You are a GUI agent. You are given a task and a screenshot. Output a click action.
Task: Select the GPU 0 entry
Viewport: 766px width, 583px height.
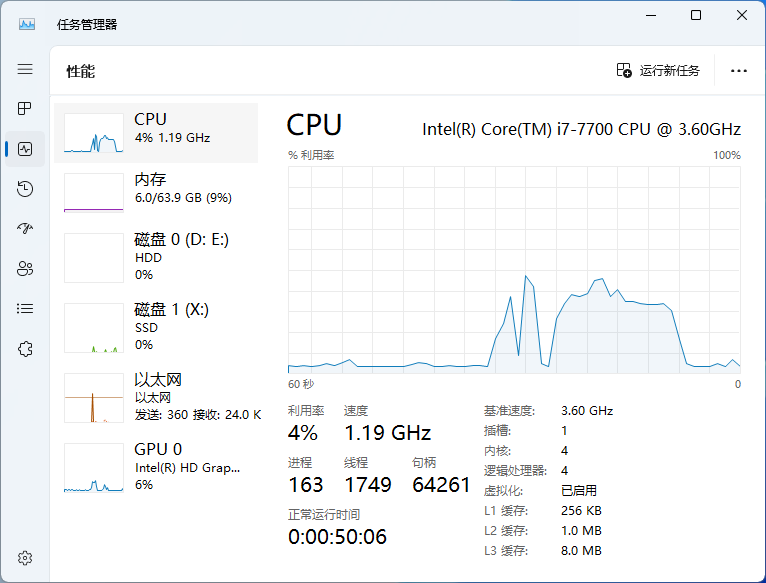[x=155, y=467]
